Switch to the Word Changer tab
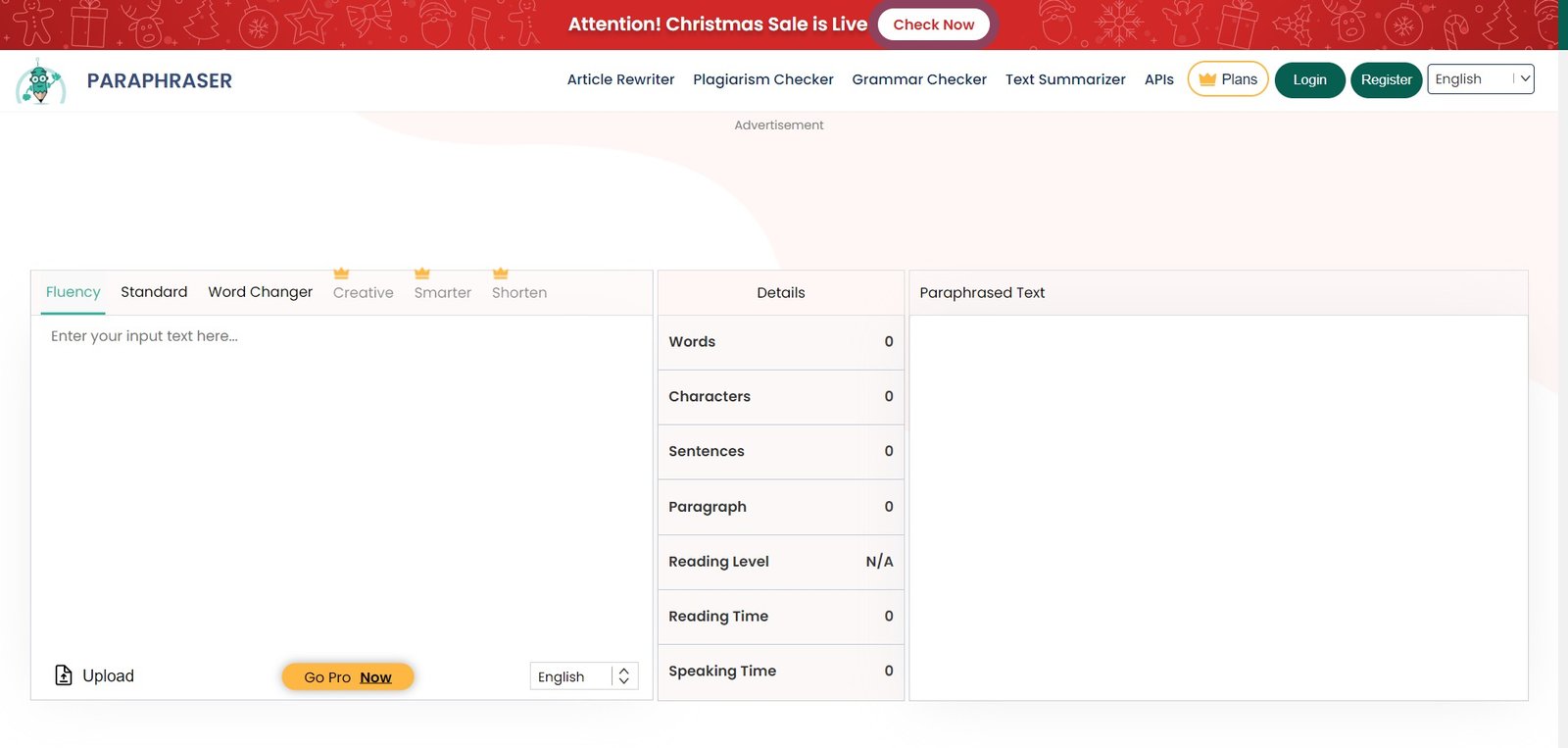 coord(261,292)
